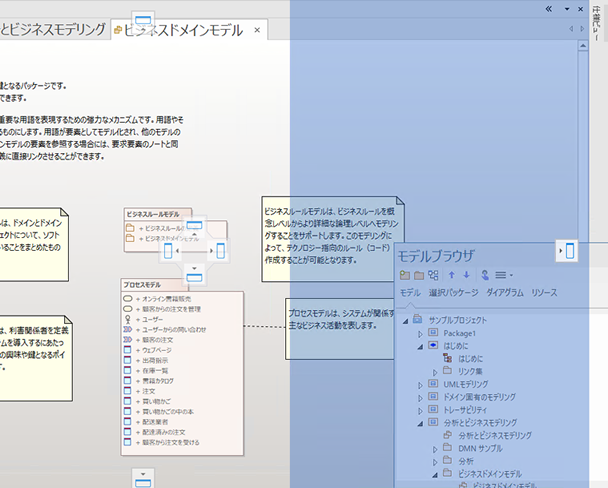Select the モデル tab in モデルブラウザ
The image size is (608, 488).
coord(410,293)
